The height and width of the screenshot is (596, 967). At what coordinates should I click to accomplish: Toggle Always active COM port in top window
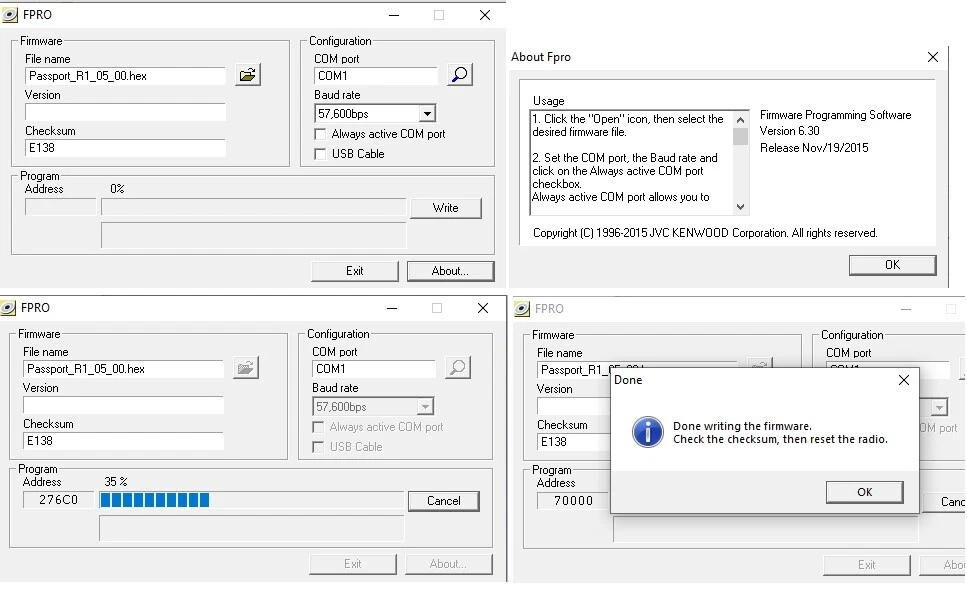[x=319, y=134]
